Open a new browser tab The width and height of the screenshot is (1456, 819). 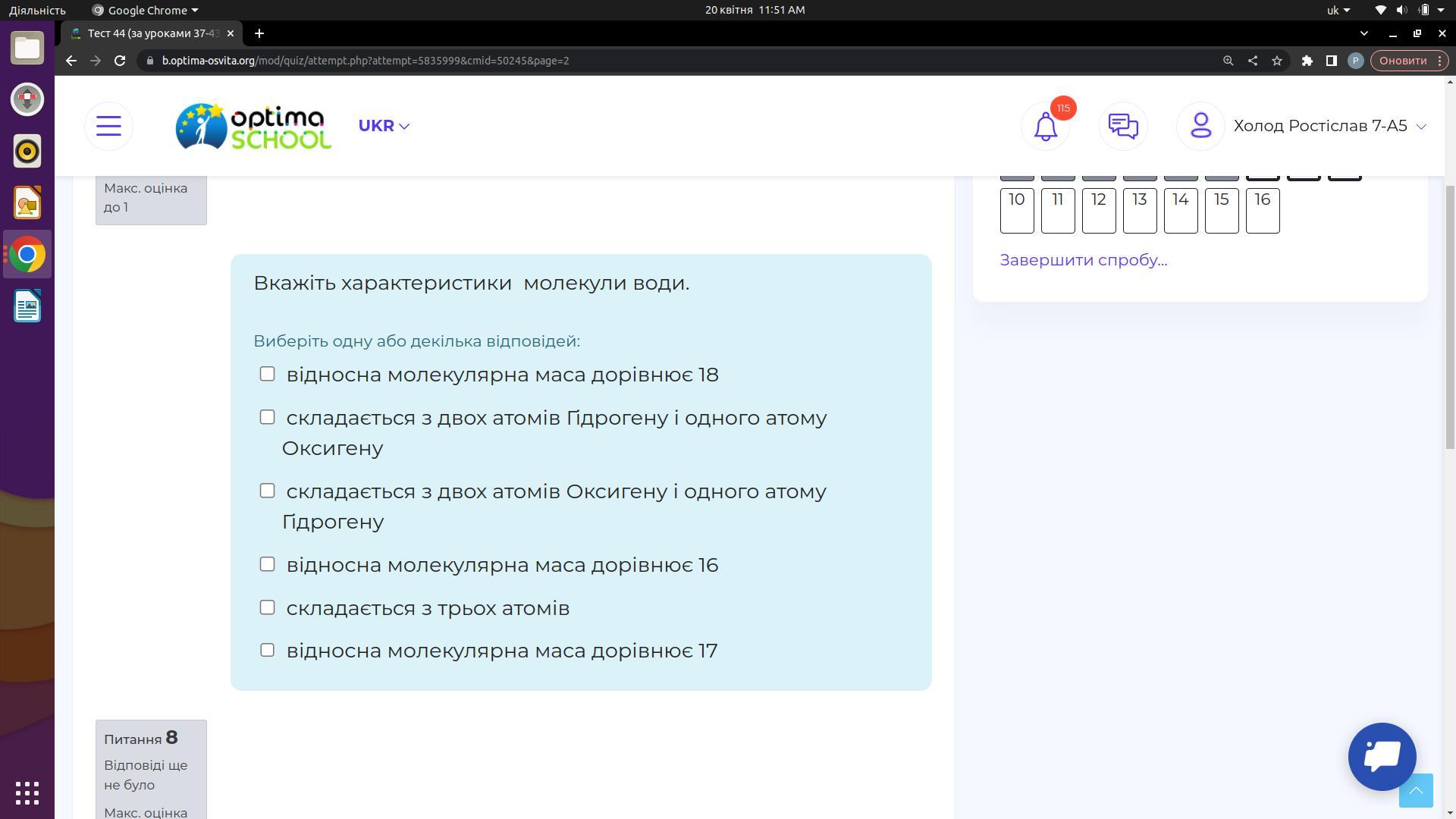pyautogui.click(x=259, y=33)
